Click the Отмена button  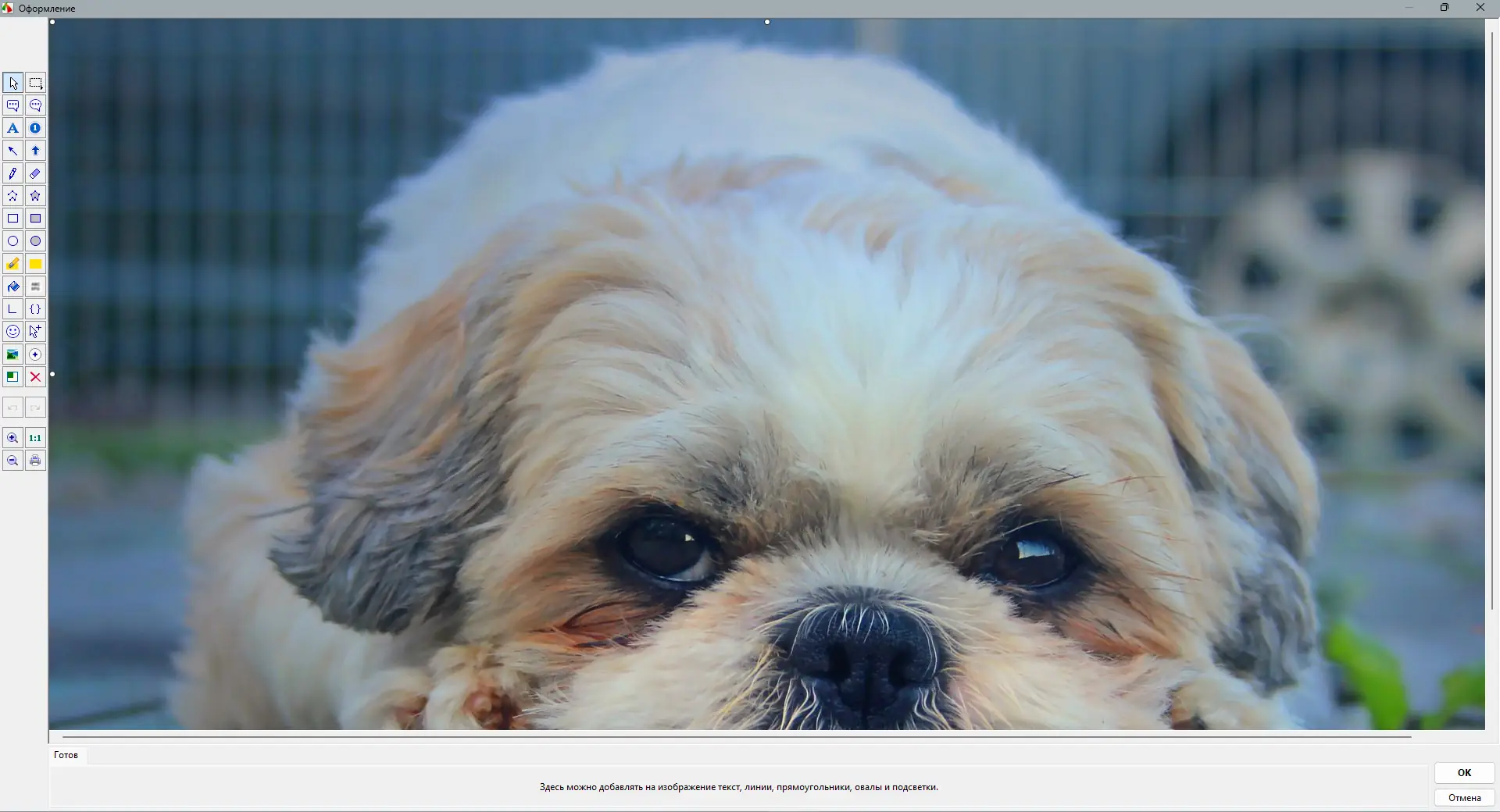coord(1464,798)
